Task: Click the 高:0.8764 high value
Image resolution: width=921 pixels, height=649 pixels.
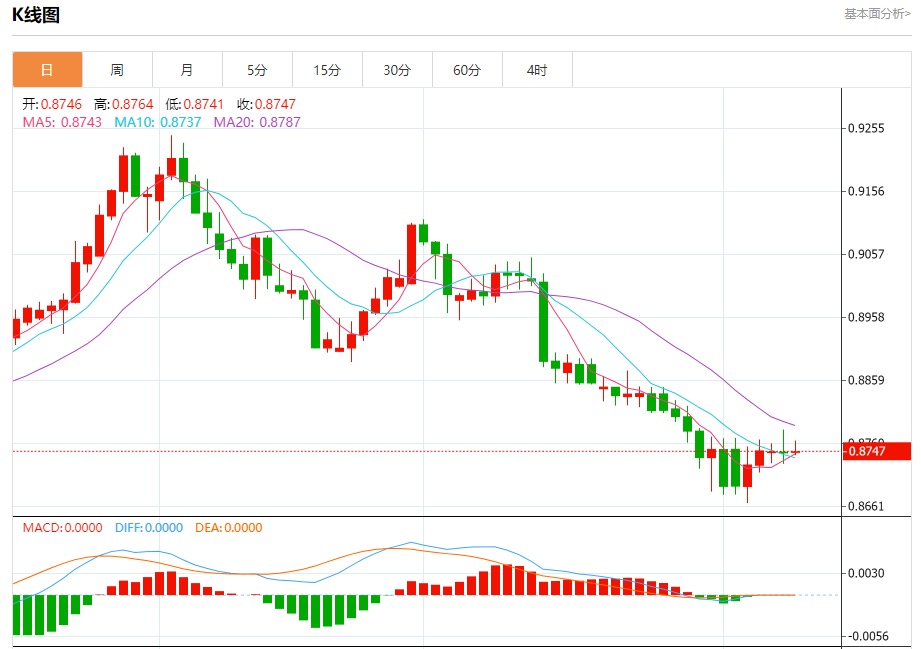Action: click(x=123, y=105)
